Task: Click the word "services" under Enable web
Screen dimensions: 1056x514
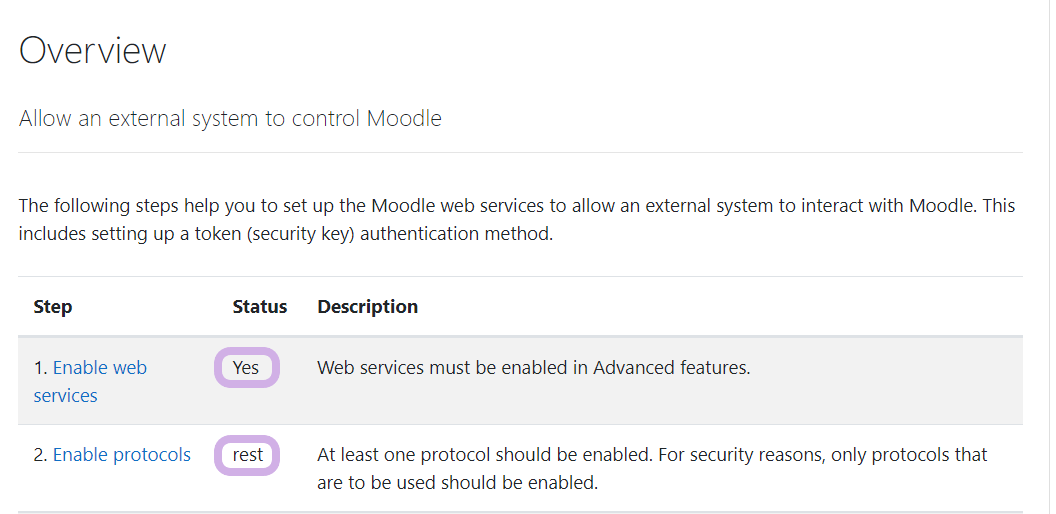Action: 65,396
